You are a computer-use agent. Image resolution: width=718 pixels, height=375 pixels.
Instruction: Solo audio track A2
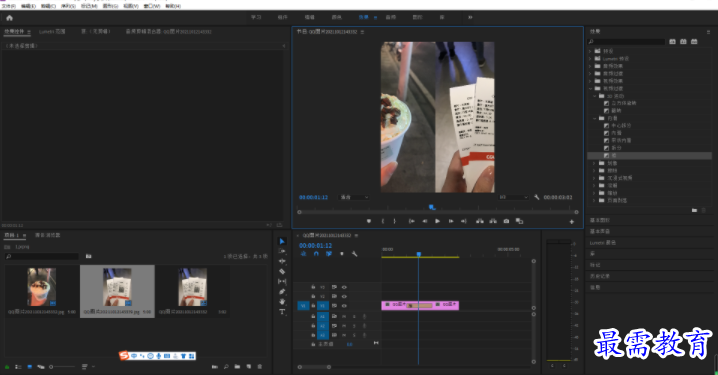[354, 326]
